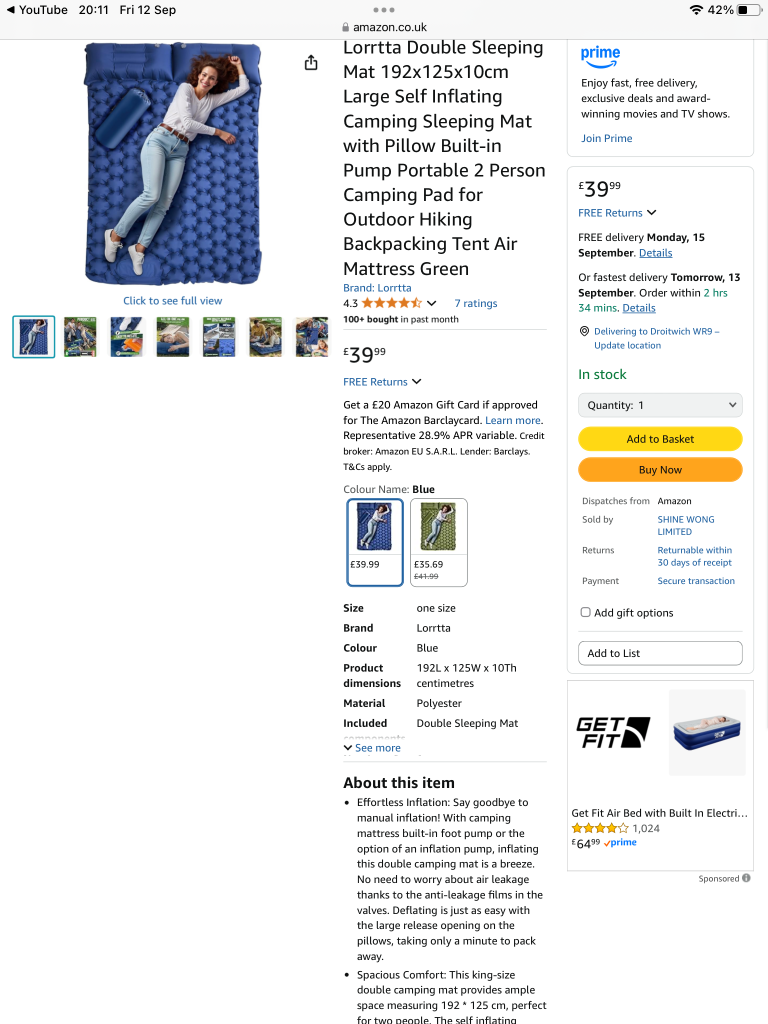The height and width of the screenshot is (1024, 768).
Task: Click the Prime logo
Action: point(600,56)
